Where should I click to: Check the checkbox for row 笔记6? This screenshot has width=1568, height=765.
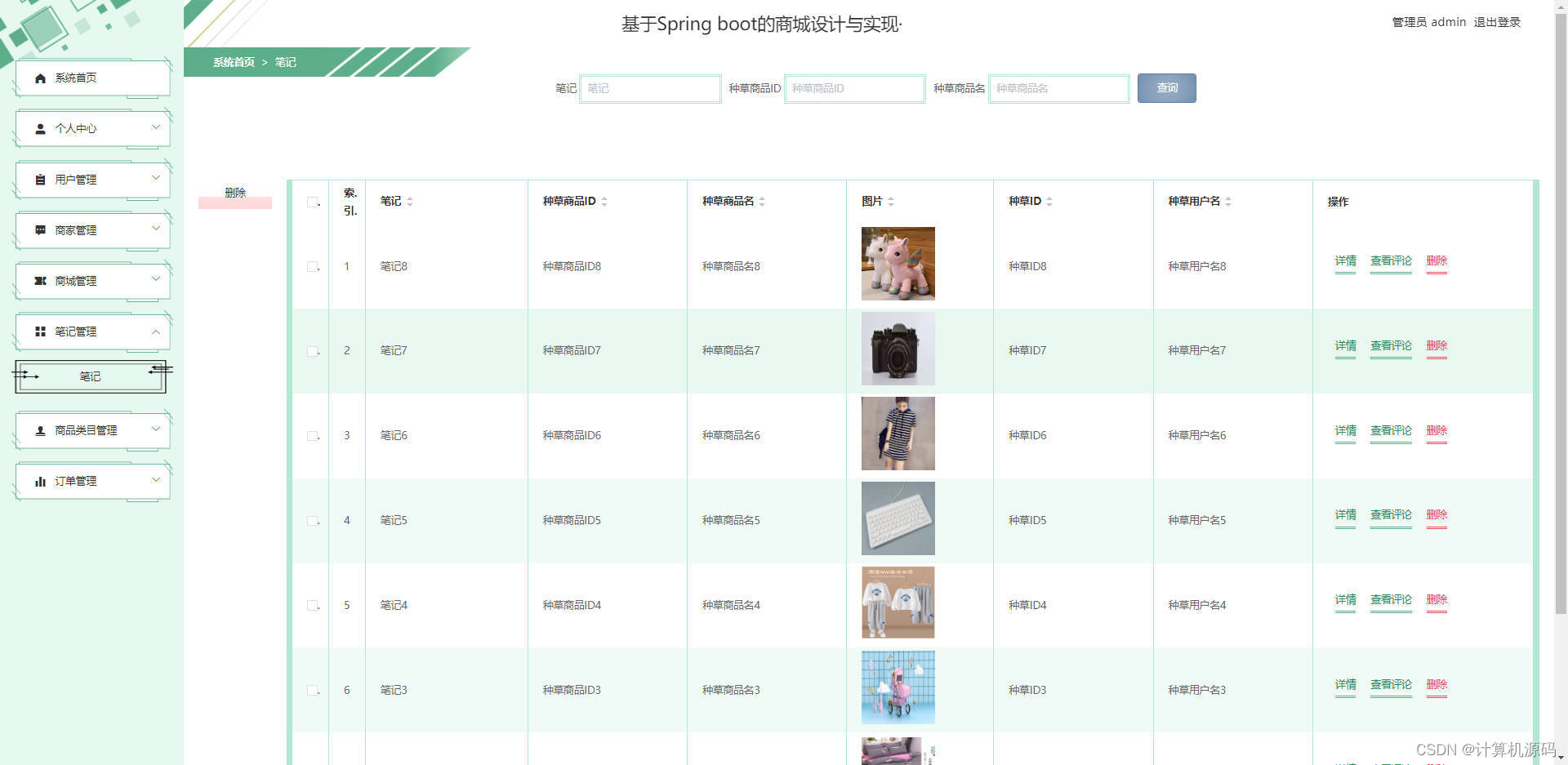pos(310,435)
